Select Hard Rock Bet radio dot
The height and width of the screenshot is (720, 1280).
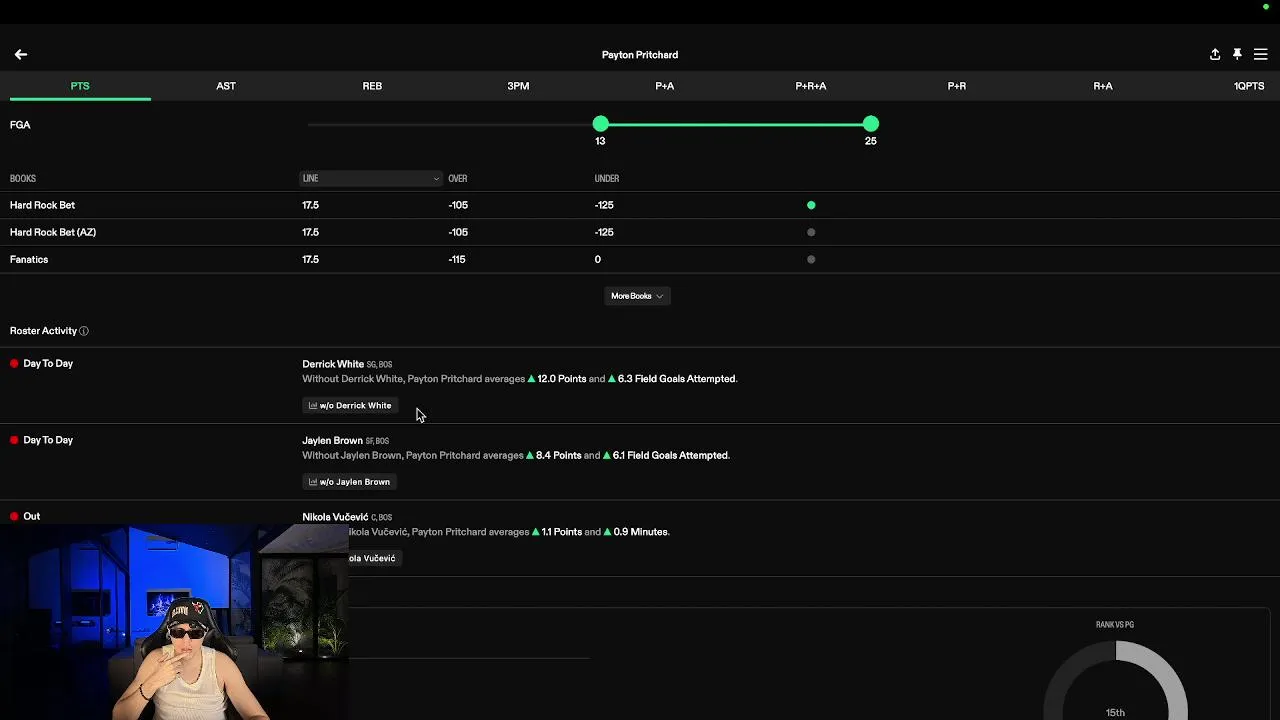point(811,205)
